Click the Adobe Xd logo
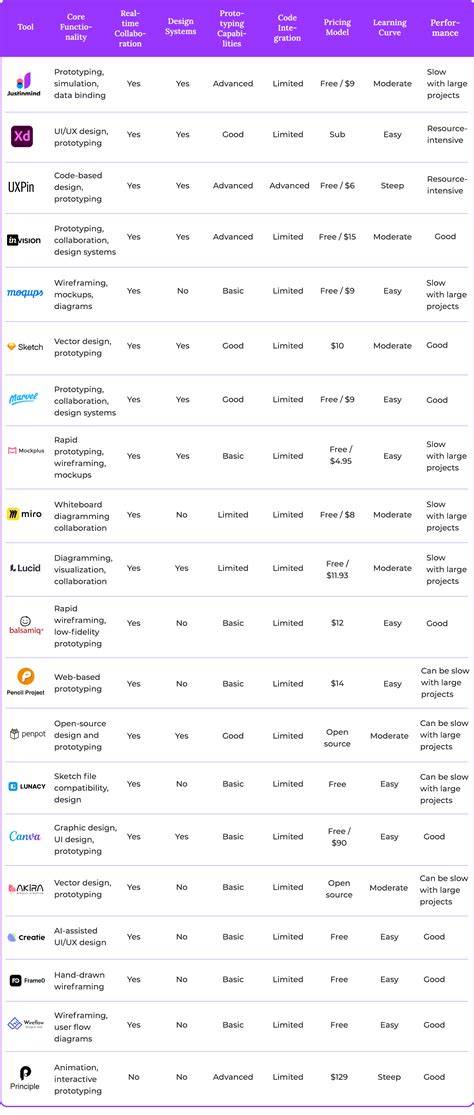 click(23, 136)
